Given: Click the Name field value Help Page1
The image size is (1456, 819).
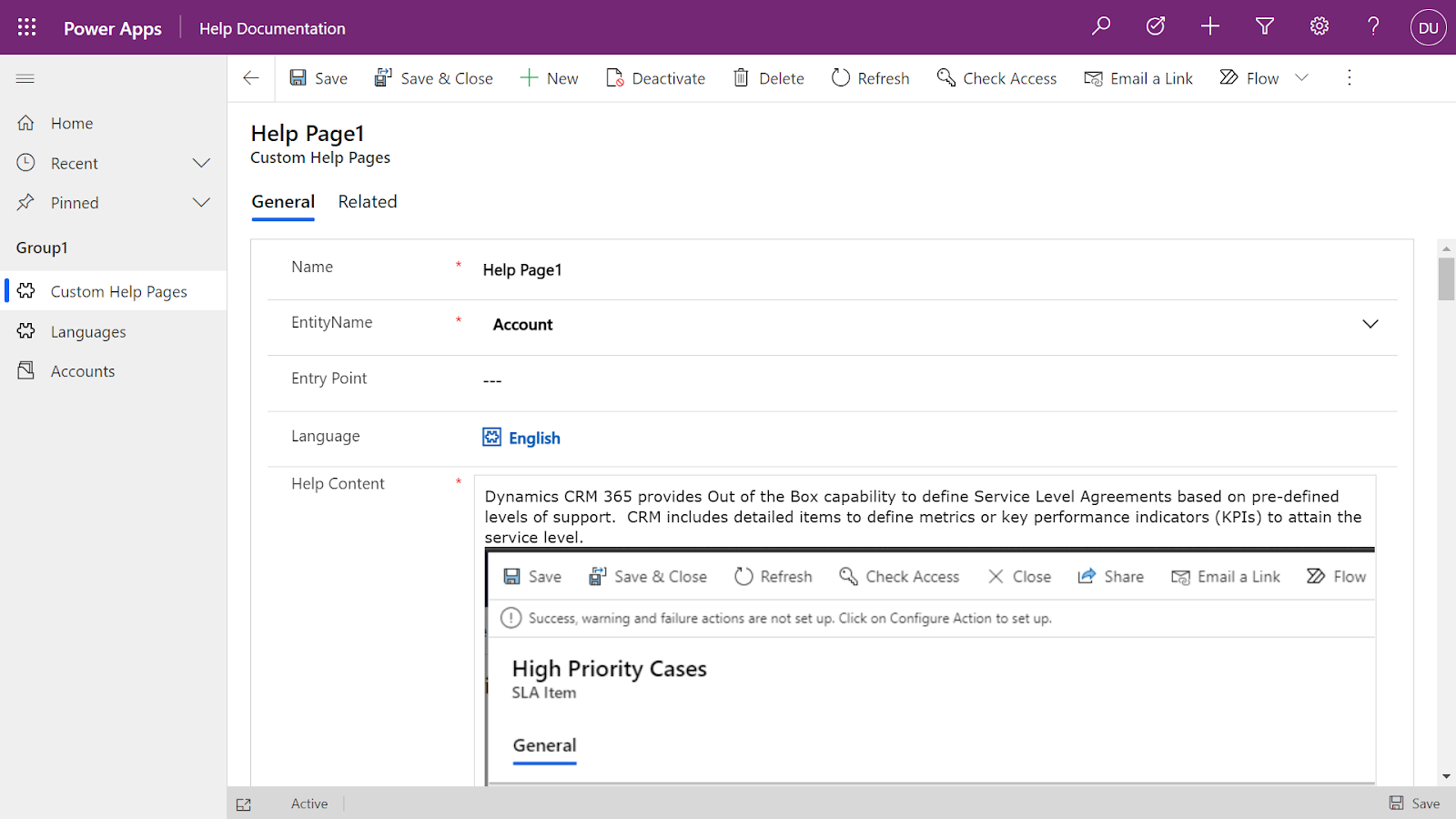Looking at the screenshot, I should pyautogui.click(x=522, y=270).
